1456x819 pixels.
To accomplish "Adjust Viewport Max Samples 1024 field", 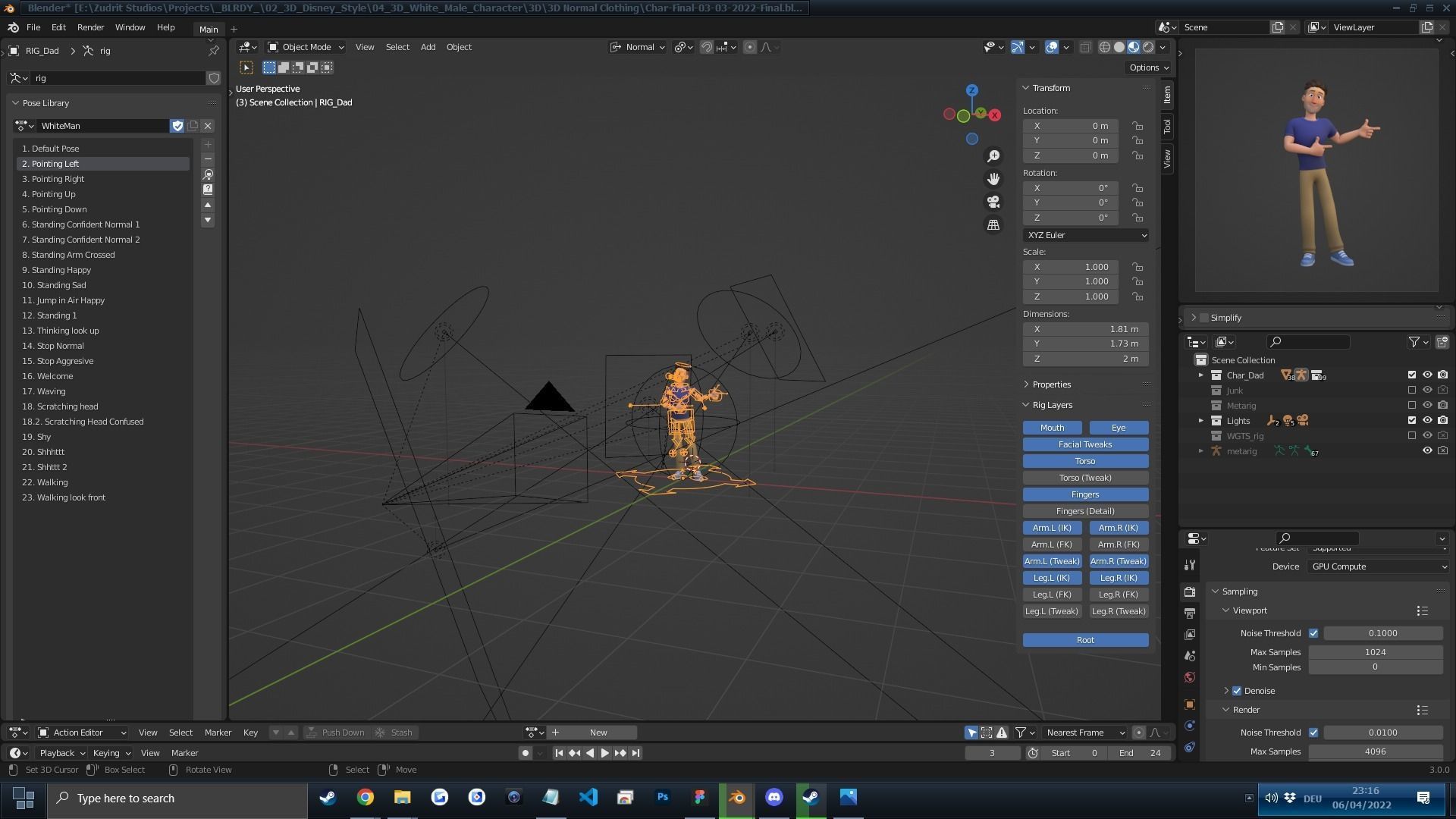I will point(1375,652).
